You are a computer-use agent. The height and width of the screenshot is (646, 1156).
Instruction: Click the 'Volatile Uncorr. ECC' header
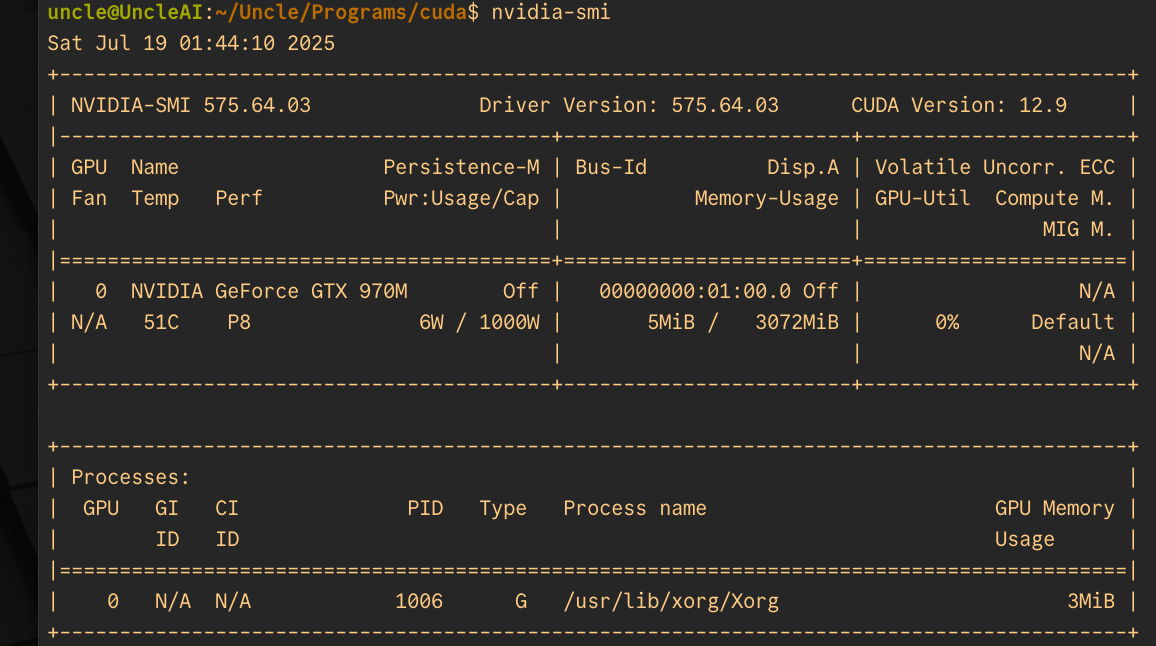point(995,167)
